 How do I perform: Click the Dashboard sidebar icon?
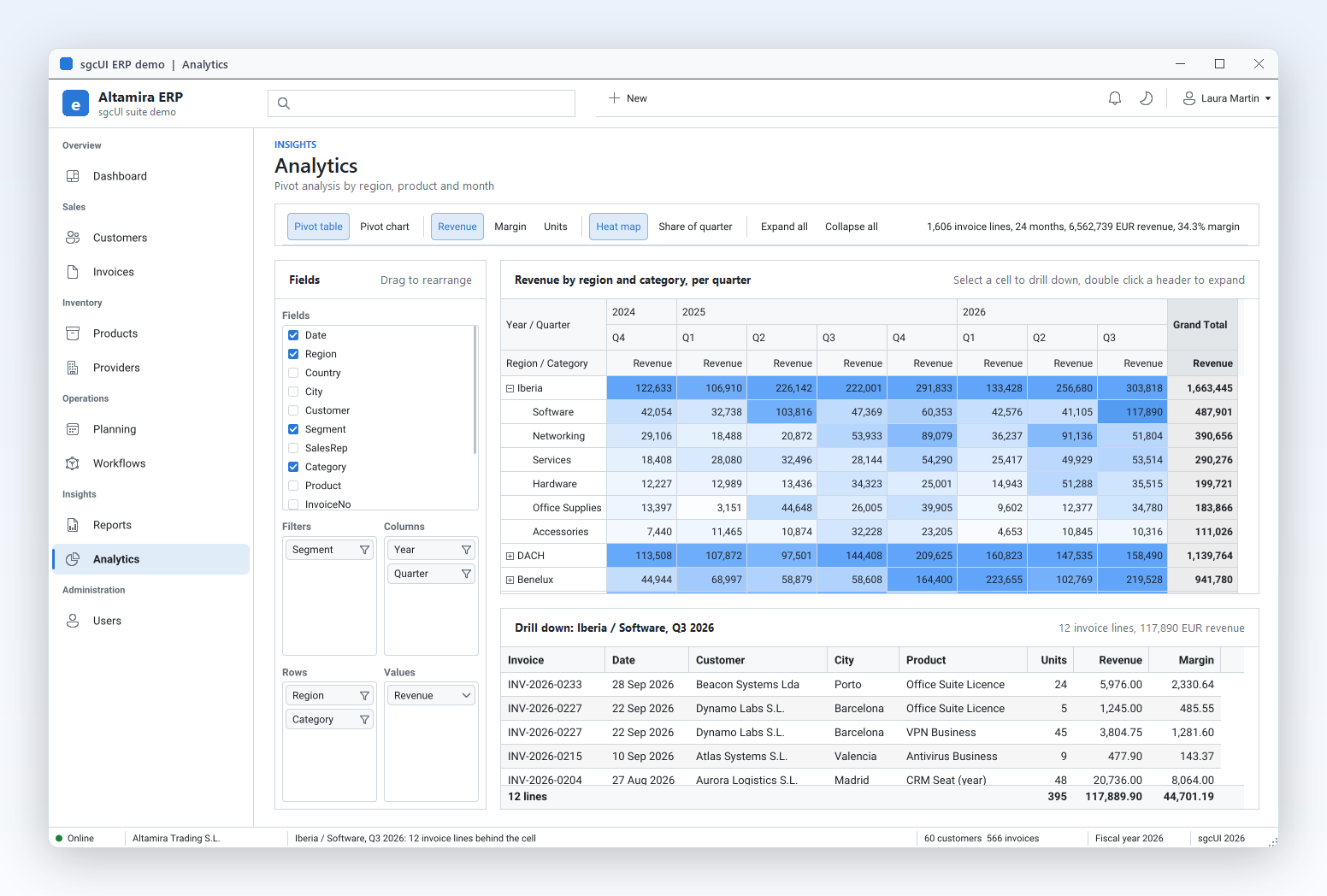click(x=73, y=176)
